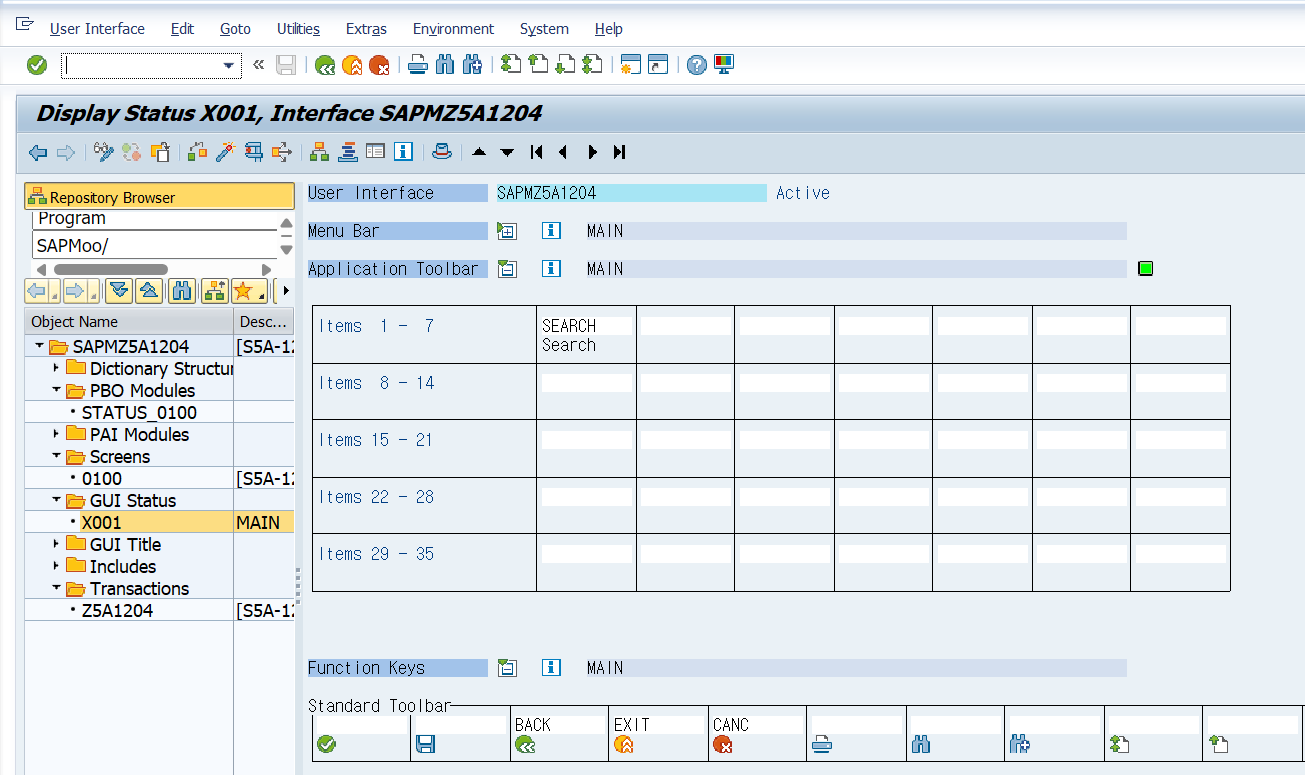Viewport: 1305px width, 775px height.
Task: Click the green checkmark Enter icon
Action: coord(37,65)
